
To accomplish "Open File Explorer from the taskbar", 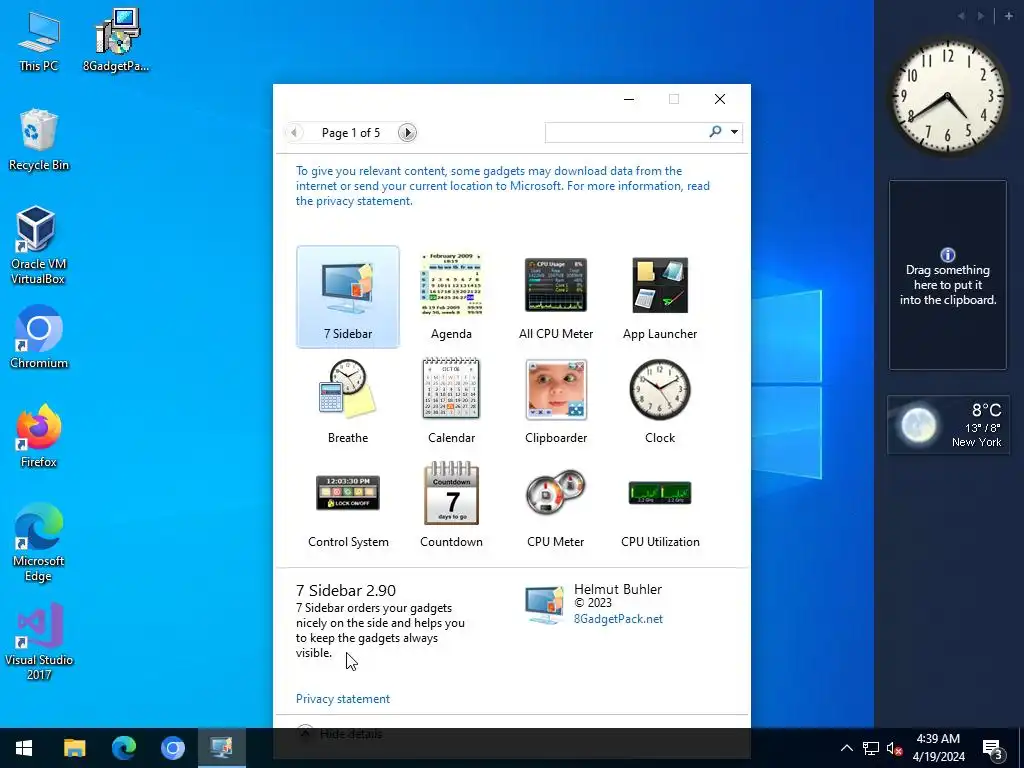I will coord(74,748).
